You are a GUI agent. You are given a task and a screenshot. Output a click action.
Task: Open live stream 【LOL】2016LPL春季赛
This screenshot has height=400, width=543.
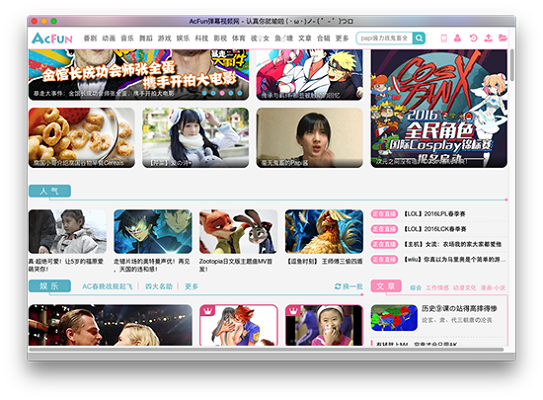[435, 214]
